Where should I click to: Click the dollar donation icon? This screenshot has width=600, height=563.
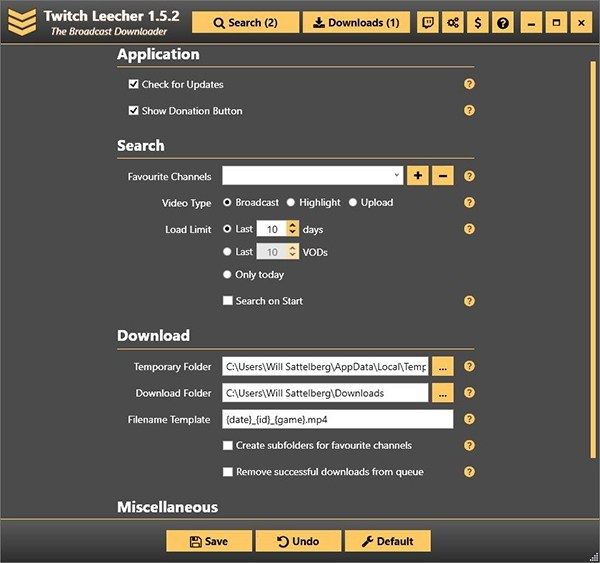pos(478,23)
